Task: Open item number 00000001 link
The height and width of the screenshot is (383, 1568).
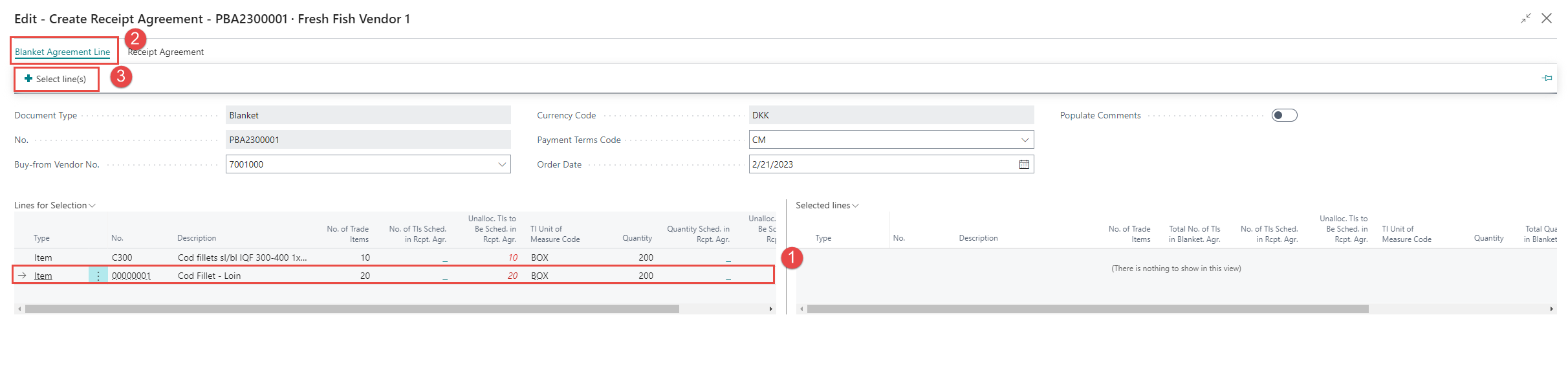Action: 131,276
